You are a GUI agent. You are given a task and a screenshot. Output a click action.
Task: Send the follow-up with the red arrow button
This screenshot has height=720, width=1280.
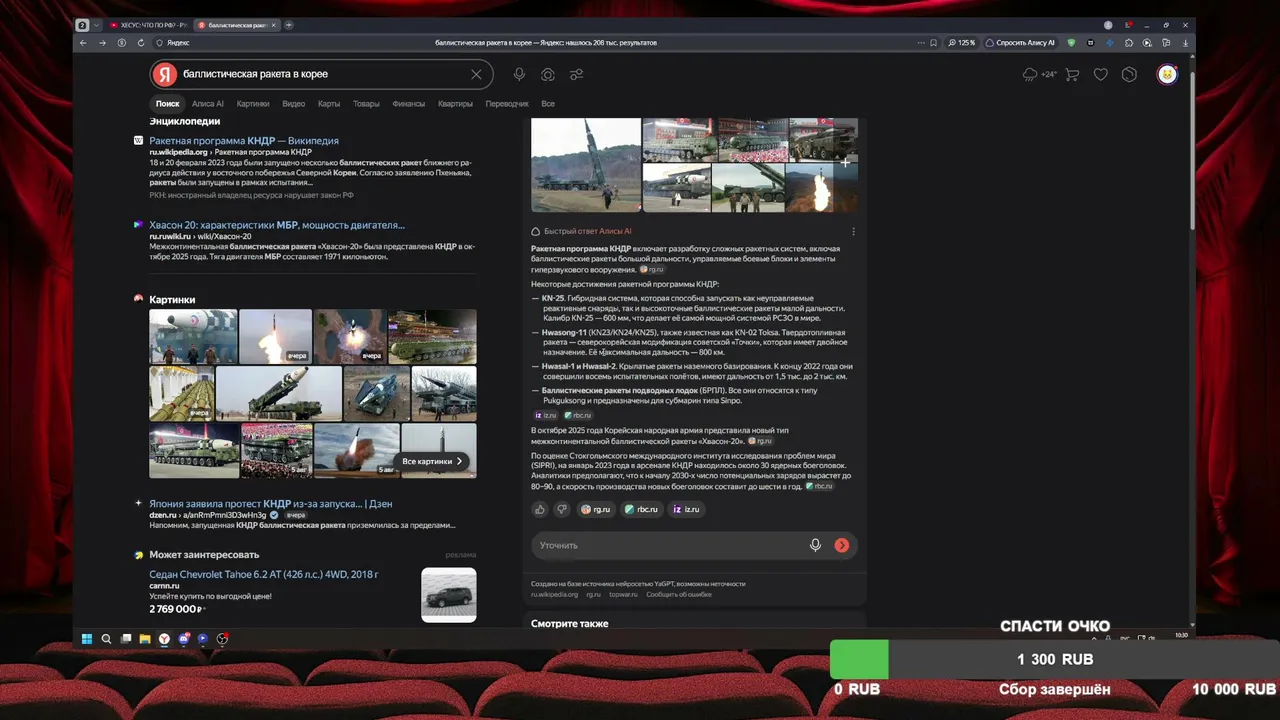(842, 545)
